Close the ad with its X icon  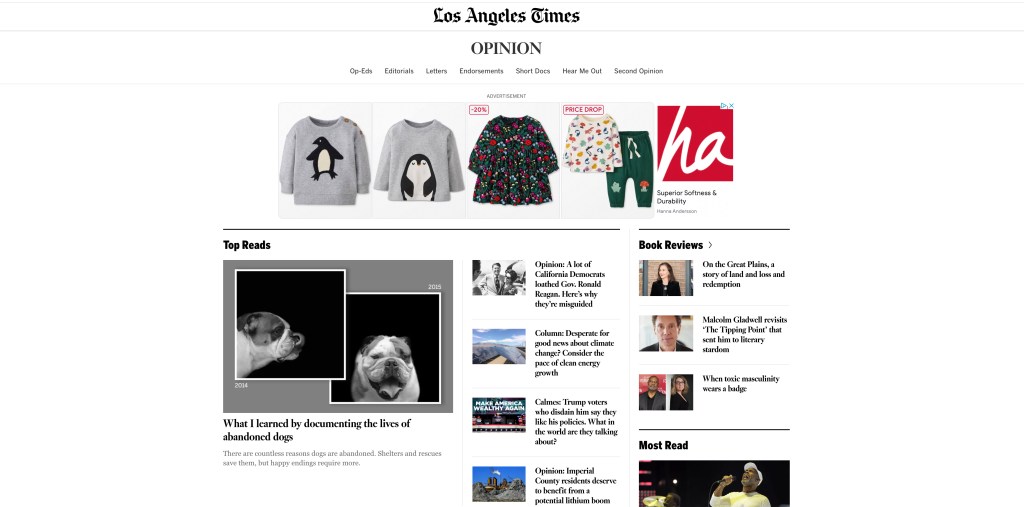tap(731, 105)
